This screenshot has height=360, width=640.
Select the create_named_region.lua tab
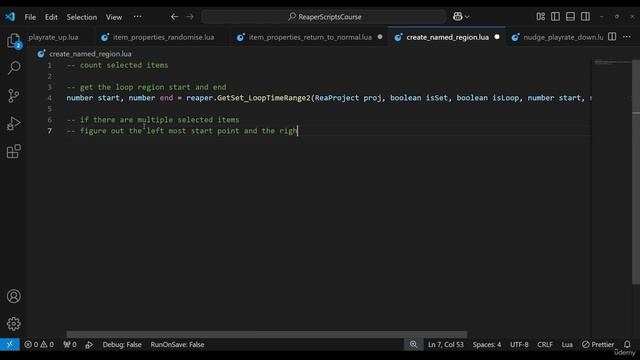pos(447,37)
